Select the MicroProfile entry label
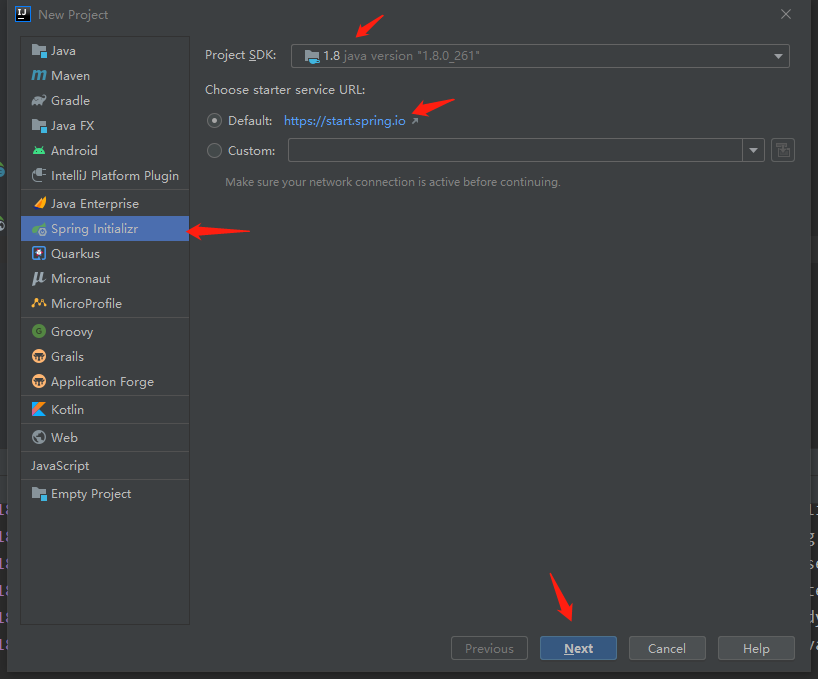 (x=86, y=304)
